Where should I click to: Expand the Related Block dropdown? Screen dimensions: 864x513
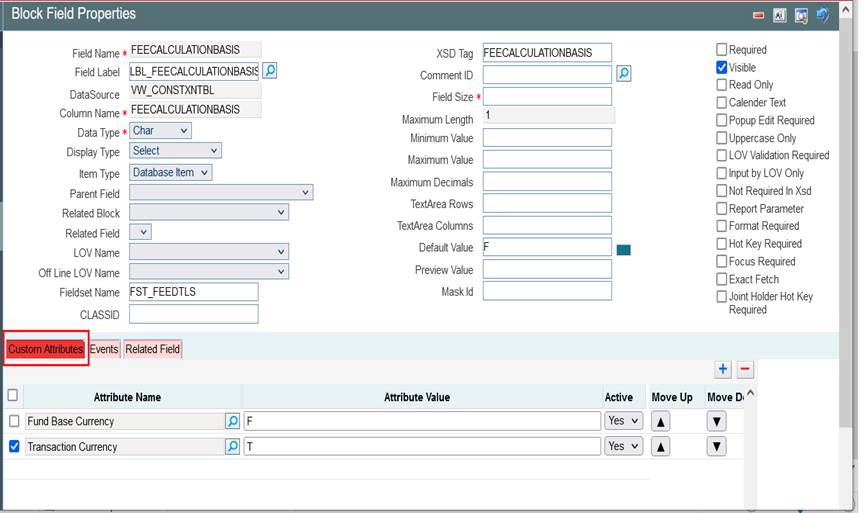pos(209,212)
